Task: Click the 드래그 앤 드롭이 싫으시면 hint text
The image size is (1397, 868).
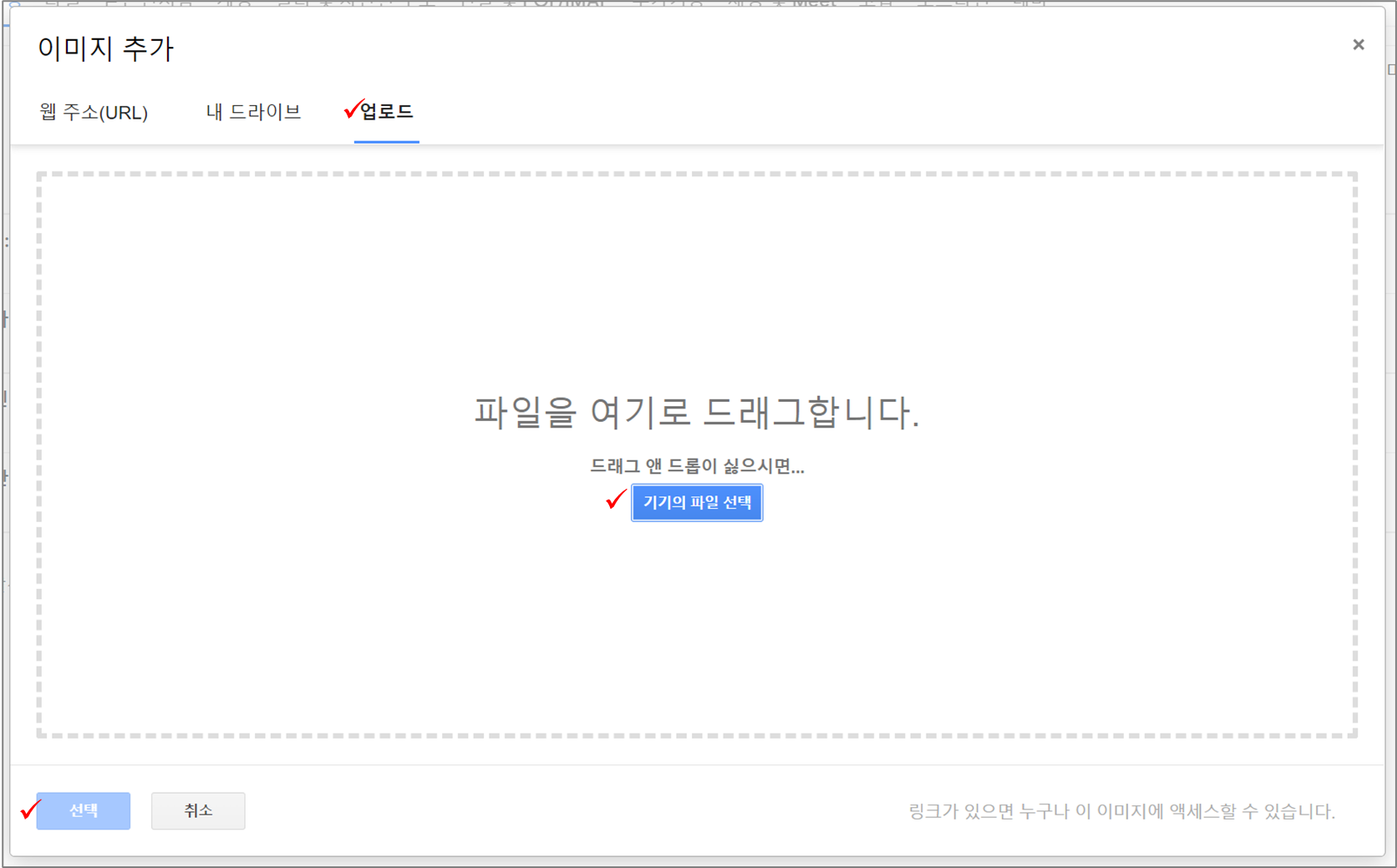Action: [x=696, y=466]
